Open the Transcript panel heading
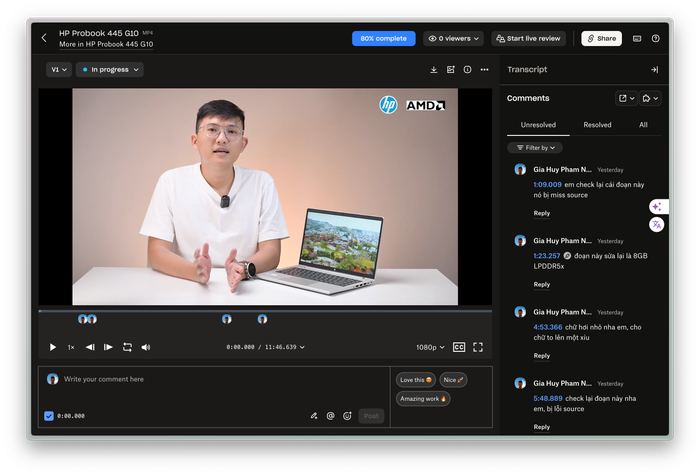The height and width of the screenshot is (475, 700). point(527,70)
